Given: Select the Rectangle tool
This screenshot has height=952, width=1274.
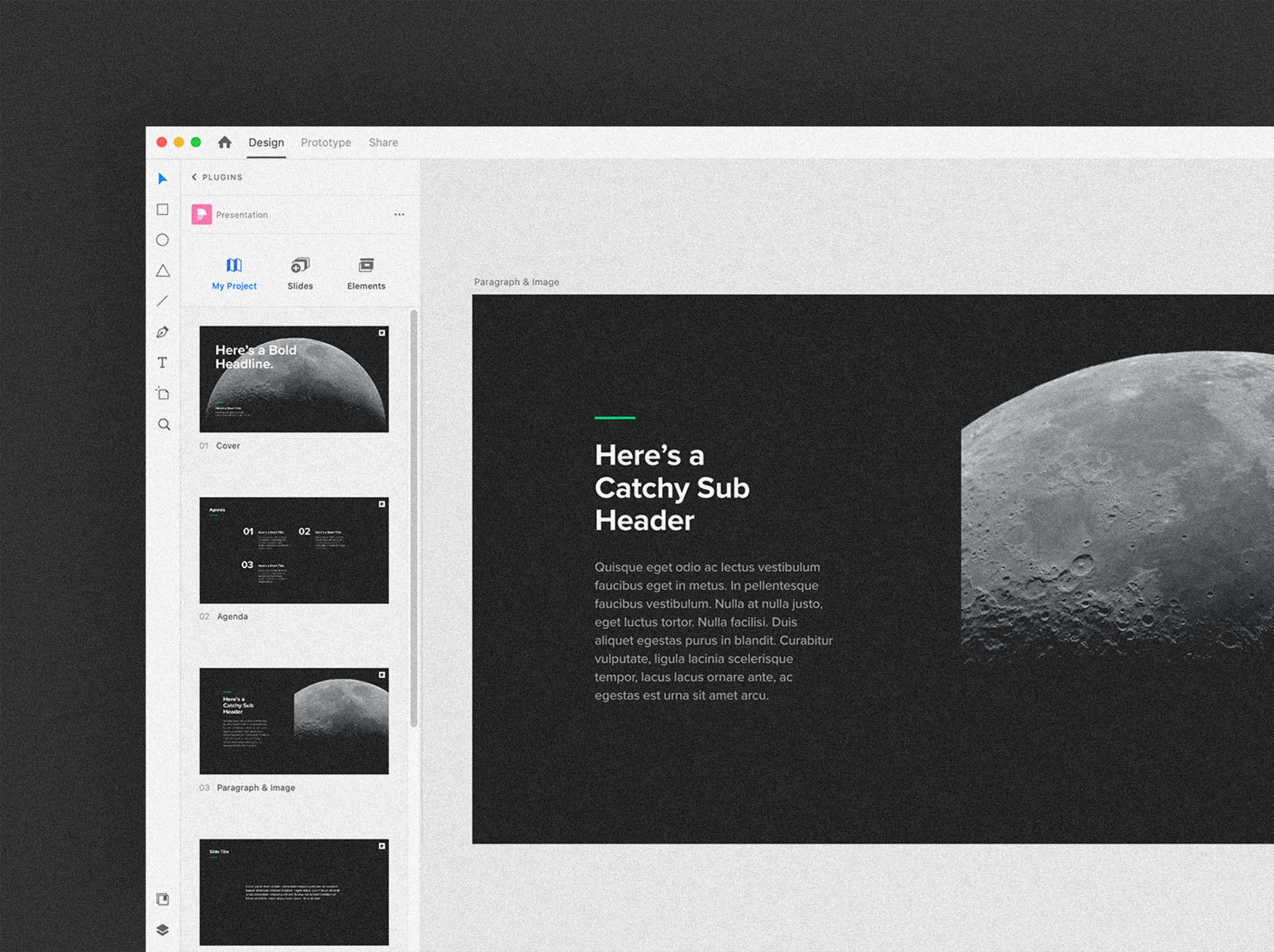Looking at the screenshot, I should (162, 209).
